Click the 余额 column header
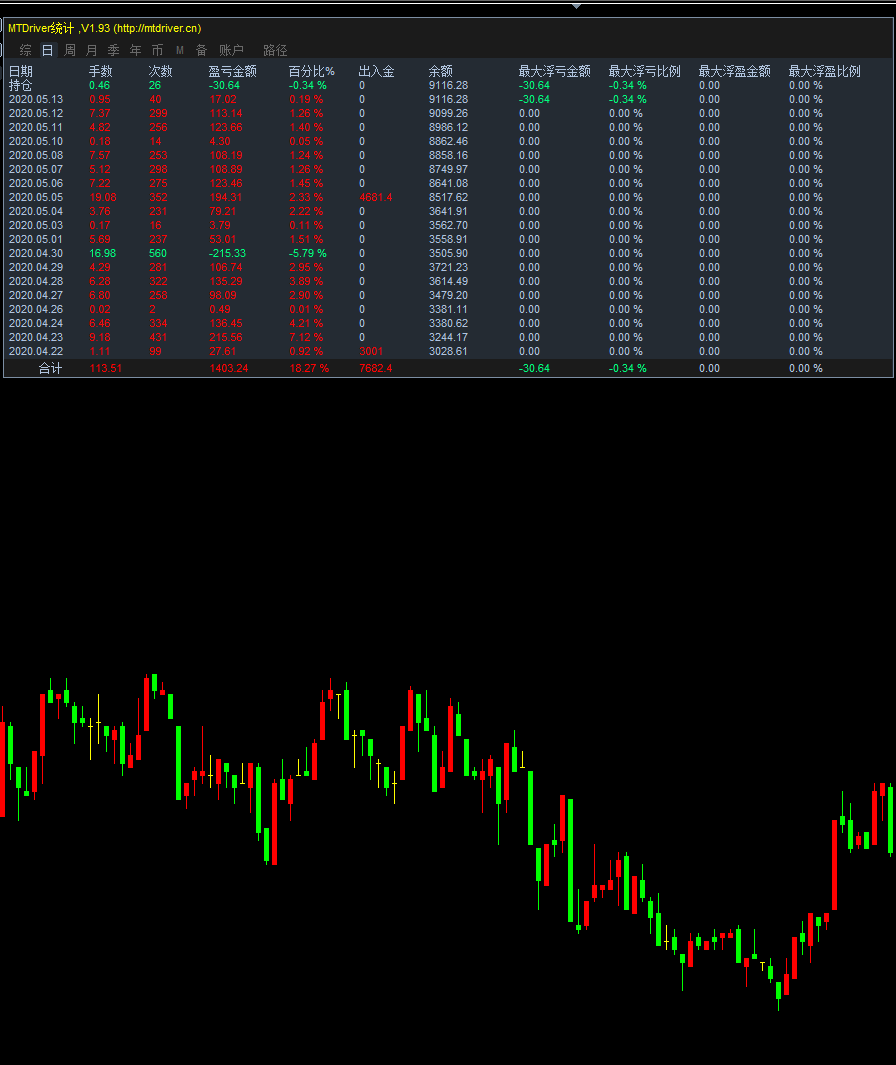Viewport: 896px width, 1065px height. 441,71
